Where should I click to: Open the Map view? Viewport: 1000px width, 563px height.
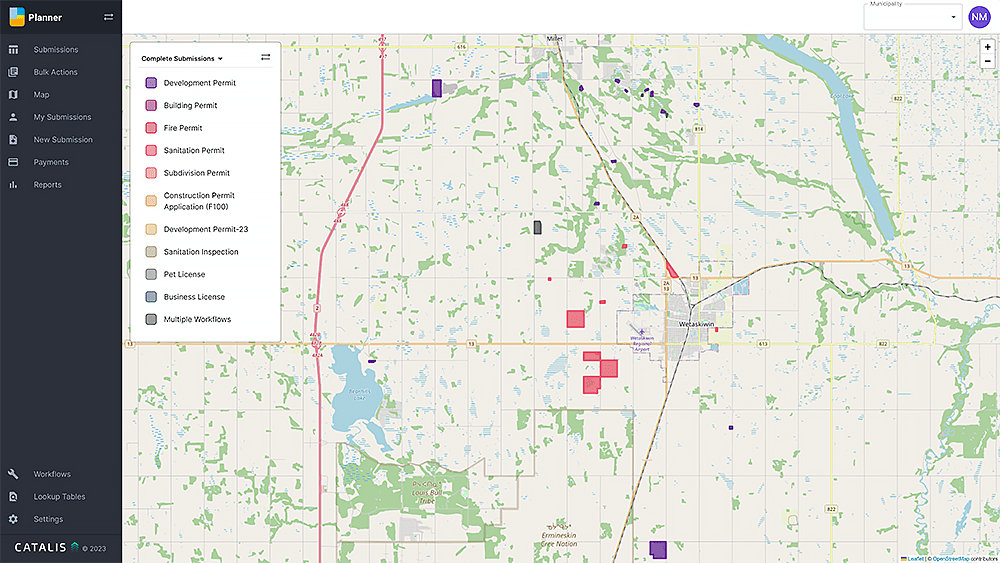[41, 94]
